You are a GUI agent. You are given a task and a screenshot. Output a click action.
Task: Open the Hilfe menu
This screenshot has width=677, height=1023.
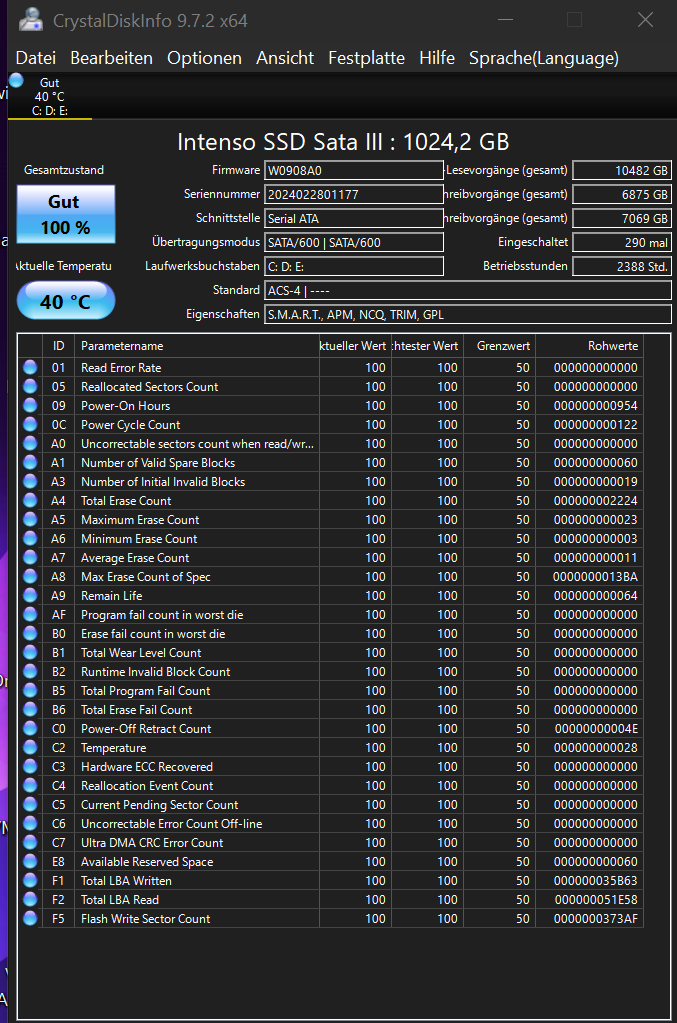pos(437,58)
